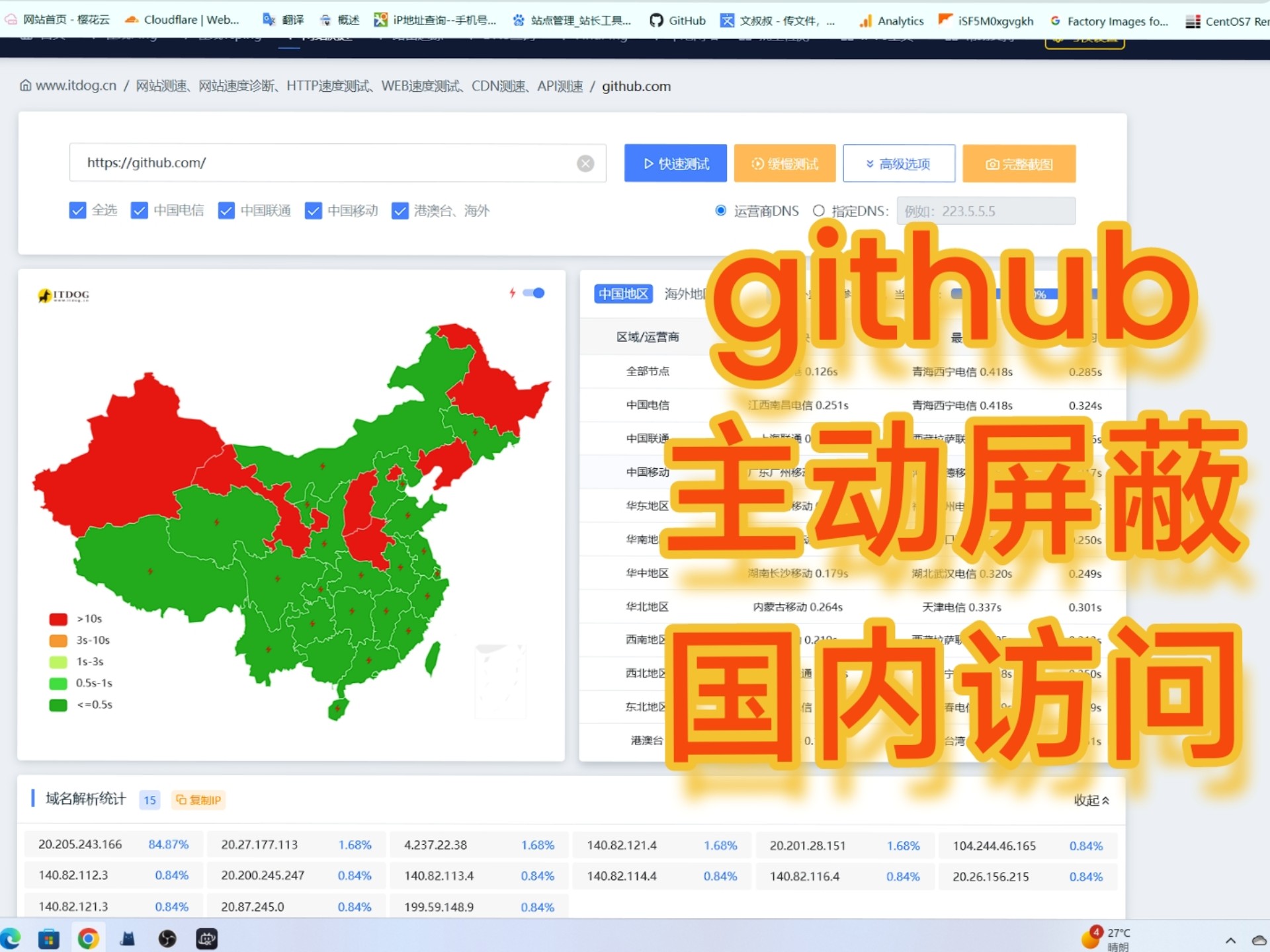Open Cloudflare bookmark icon
Image resolution: width=1270 pixels, height=952 pixels.
click(132, 20)
